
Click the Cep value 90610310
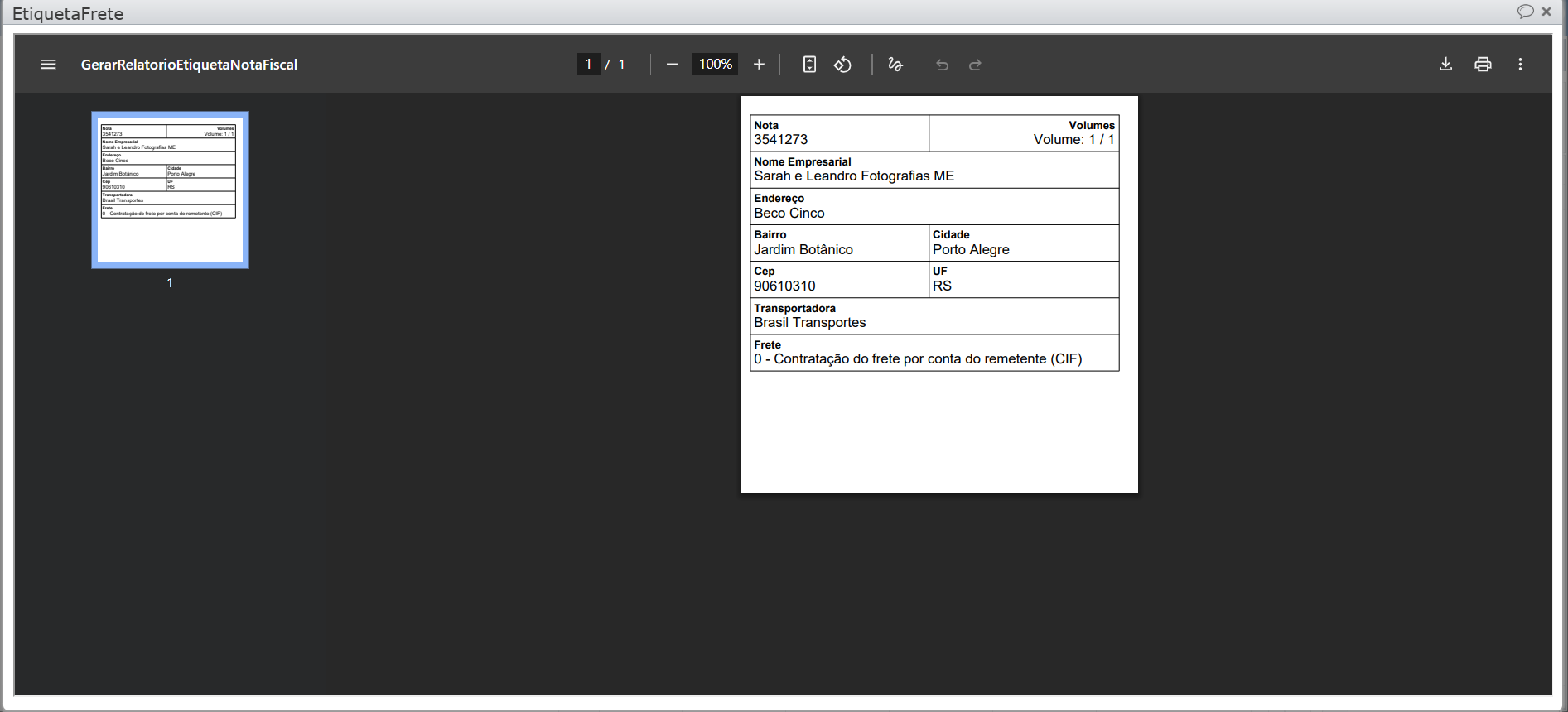coord(784,286)
